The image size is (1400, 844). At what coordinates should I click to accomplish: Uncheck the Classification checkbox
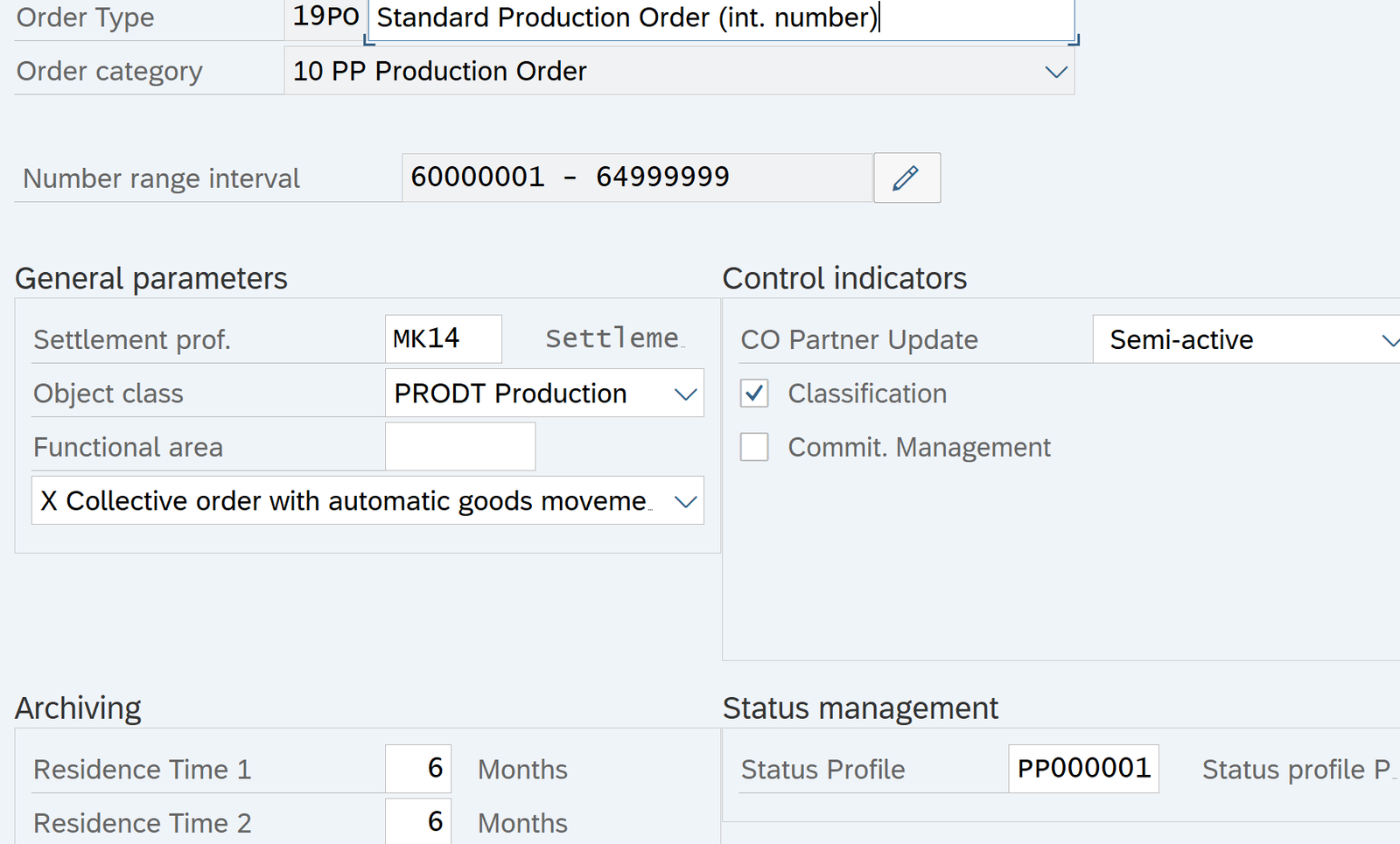pyautogui.click(x=754, y=394)
